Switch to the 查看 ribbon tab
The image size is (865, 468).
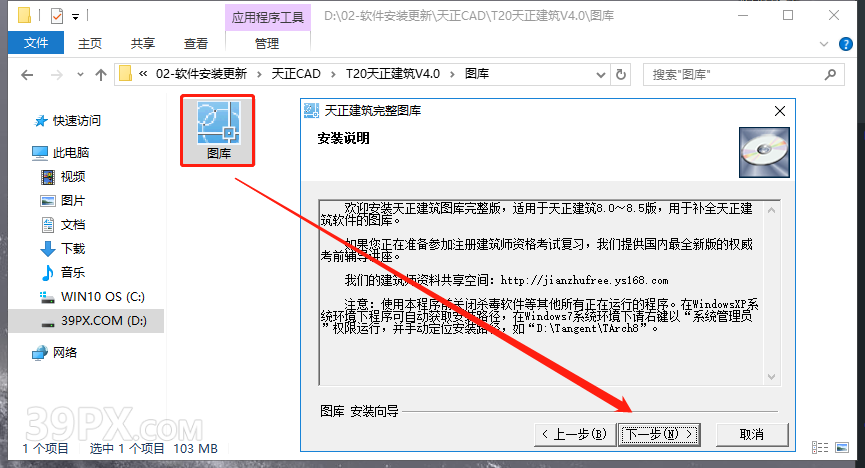coord(195,44)
